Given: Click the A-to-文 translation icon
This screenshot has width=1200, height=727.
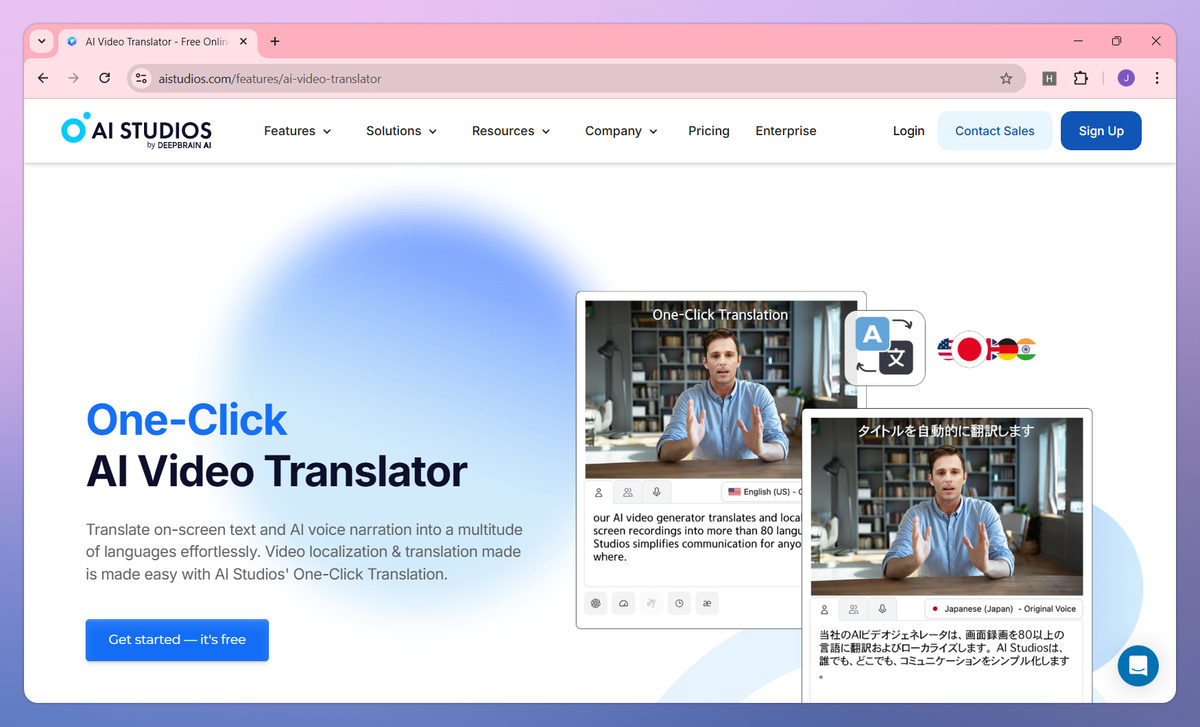Looking at the screenshot, I should tap(885, 347).
